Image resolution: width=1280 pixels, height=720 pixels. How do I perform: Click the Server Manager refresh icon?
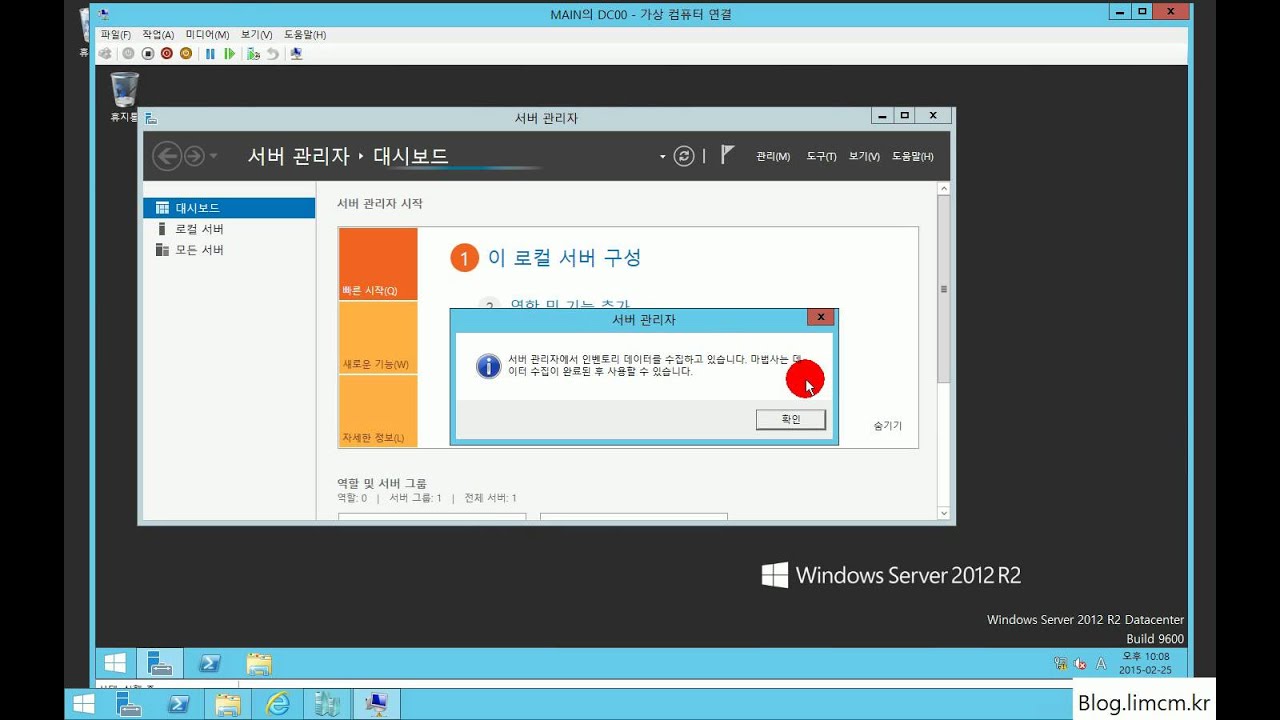point(684,156)
